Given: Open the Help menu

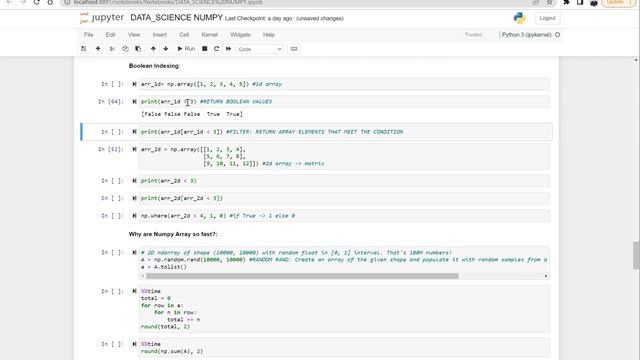Looking at the screenshot, I should (269, 35).
